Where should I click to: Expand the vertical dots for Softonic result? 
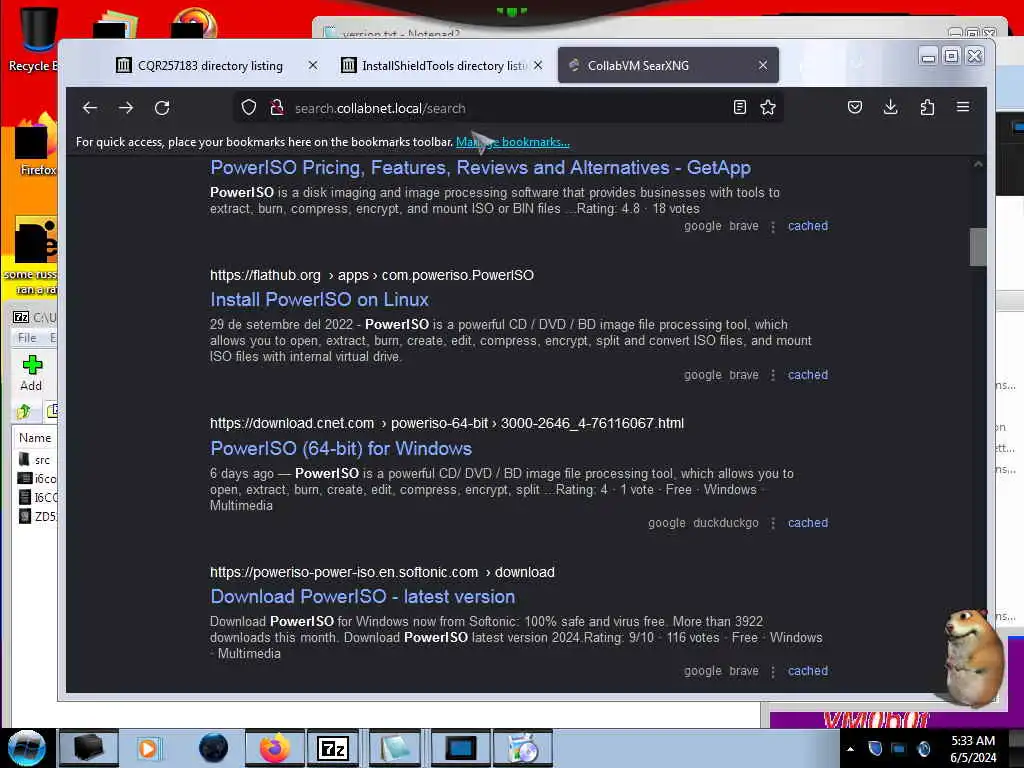coord(773,672)
